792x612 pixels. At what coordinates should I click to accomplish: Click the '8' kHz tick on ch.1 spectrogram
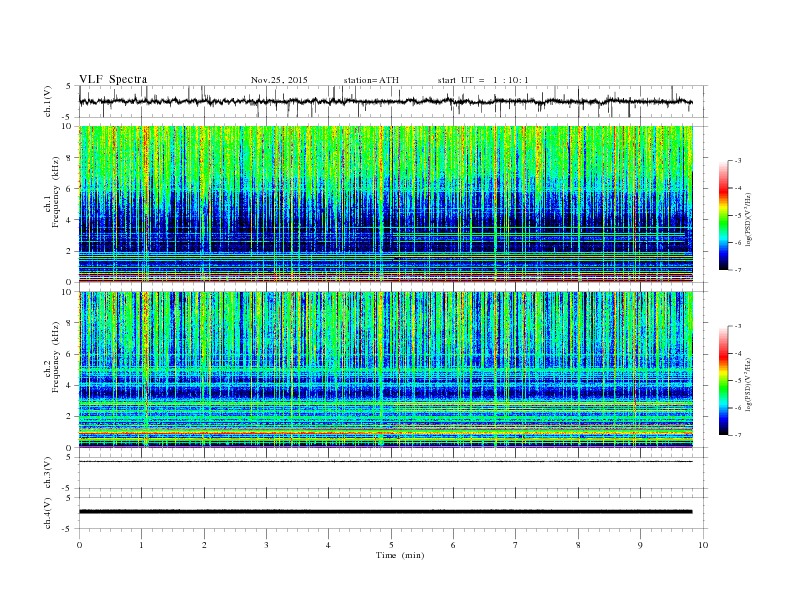69,157
